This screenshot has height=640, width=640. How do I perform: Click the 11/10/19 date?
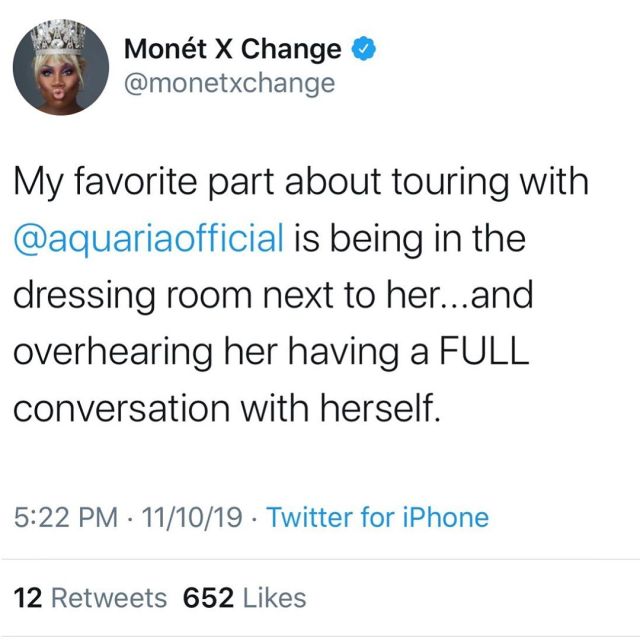192,517
